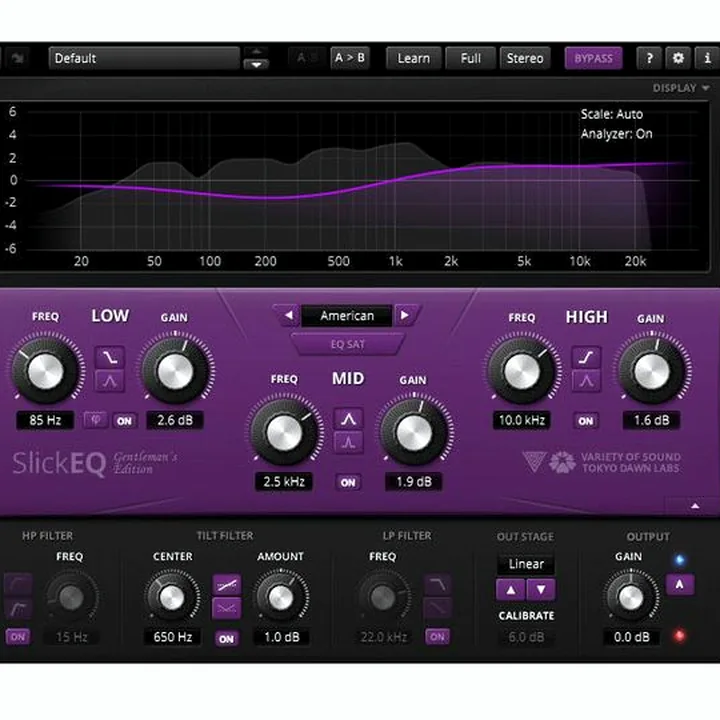Screen dimensions: 720x720
Task: Open the settings gear icon
Action: 678,58
